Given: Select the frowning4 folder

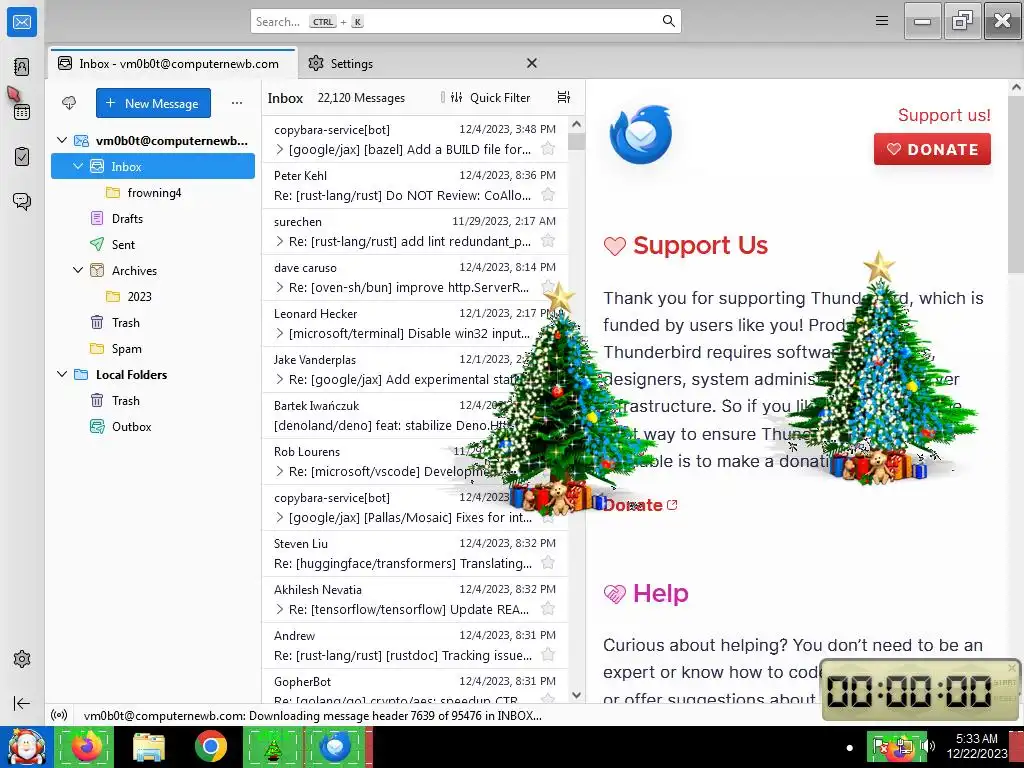Looking at the screenshot, I should pos(154,193).
